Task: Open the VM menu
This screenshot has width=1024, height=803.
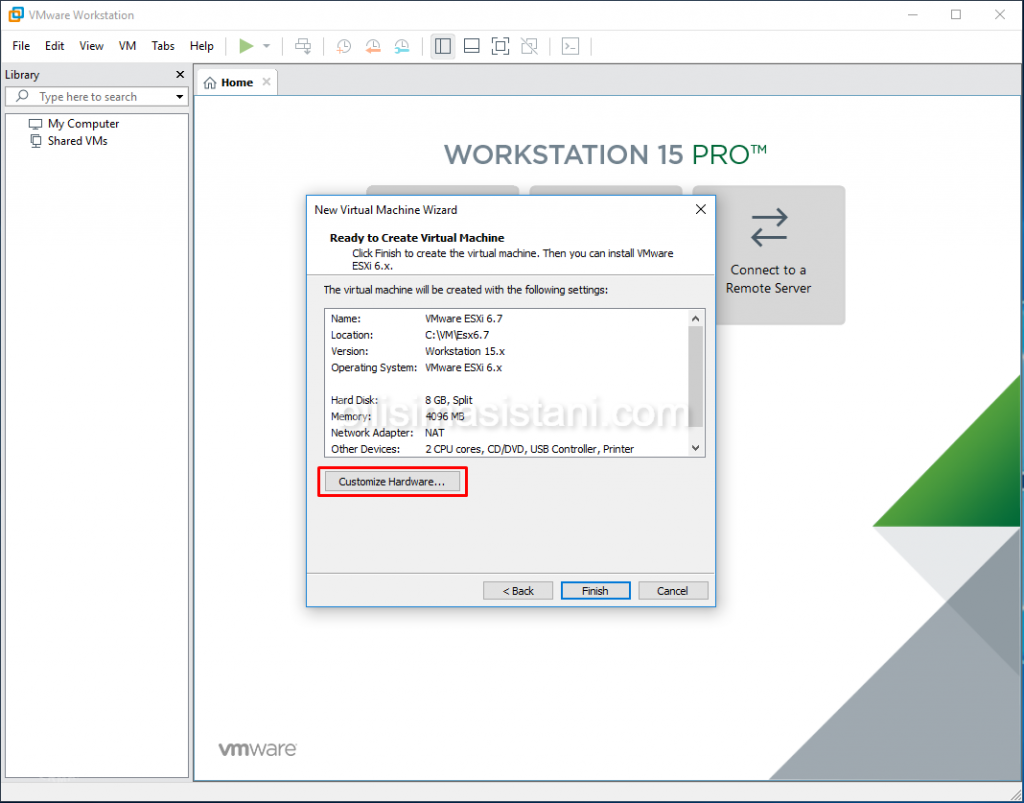Action: pyautogui.click(x=127, y=46)
